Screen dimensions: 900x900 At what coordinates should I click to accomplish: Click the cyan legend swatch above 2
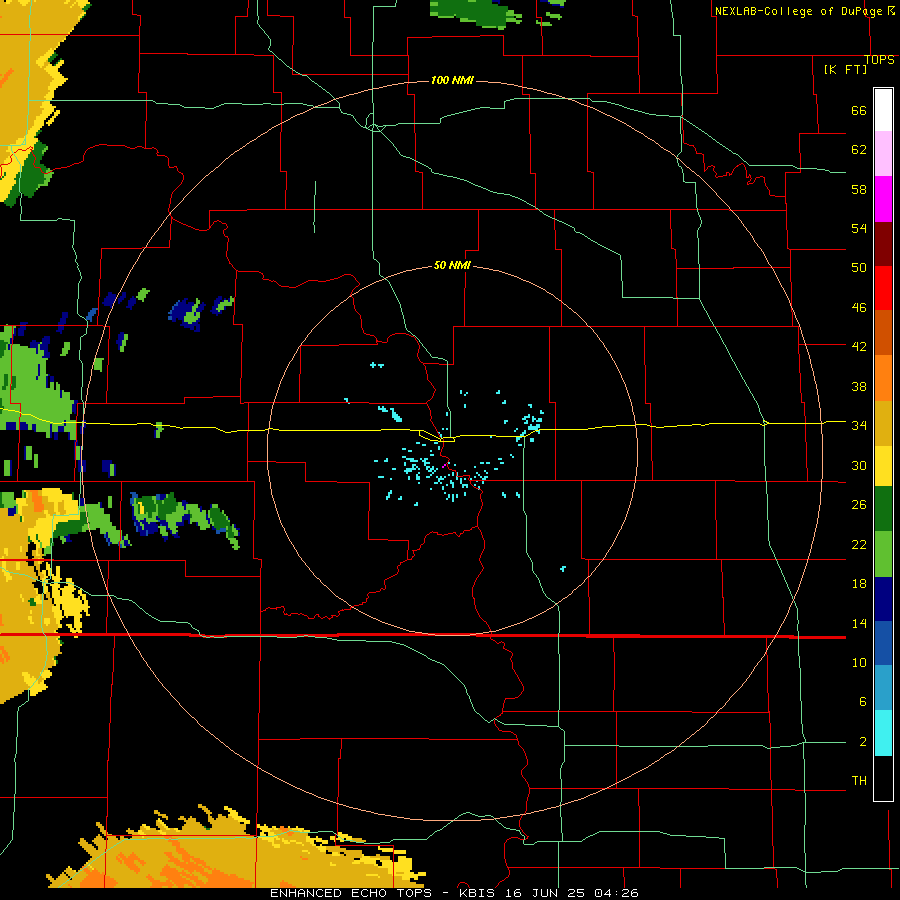[x=883, y=733]
